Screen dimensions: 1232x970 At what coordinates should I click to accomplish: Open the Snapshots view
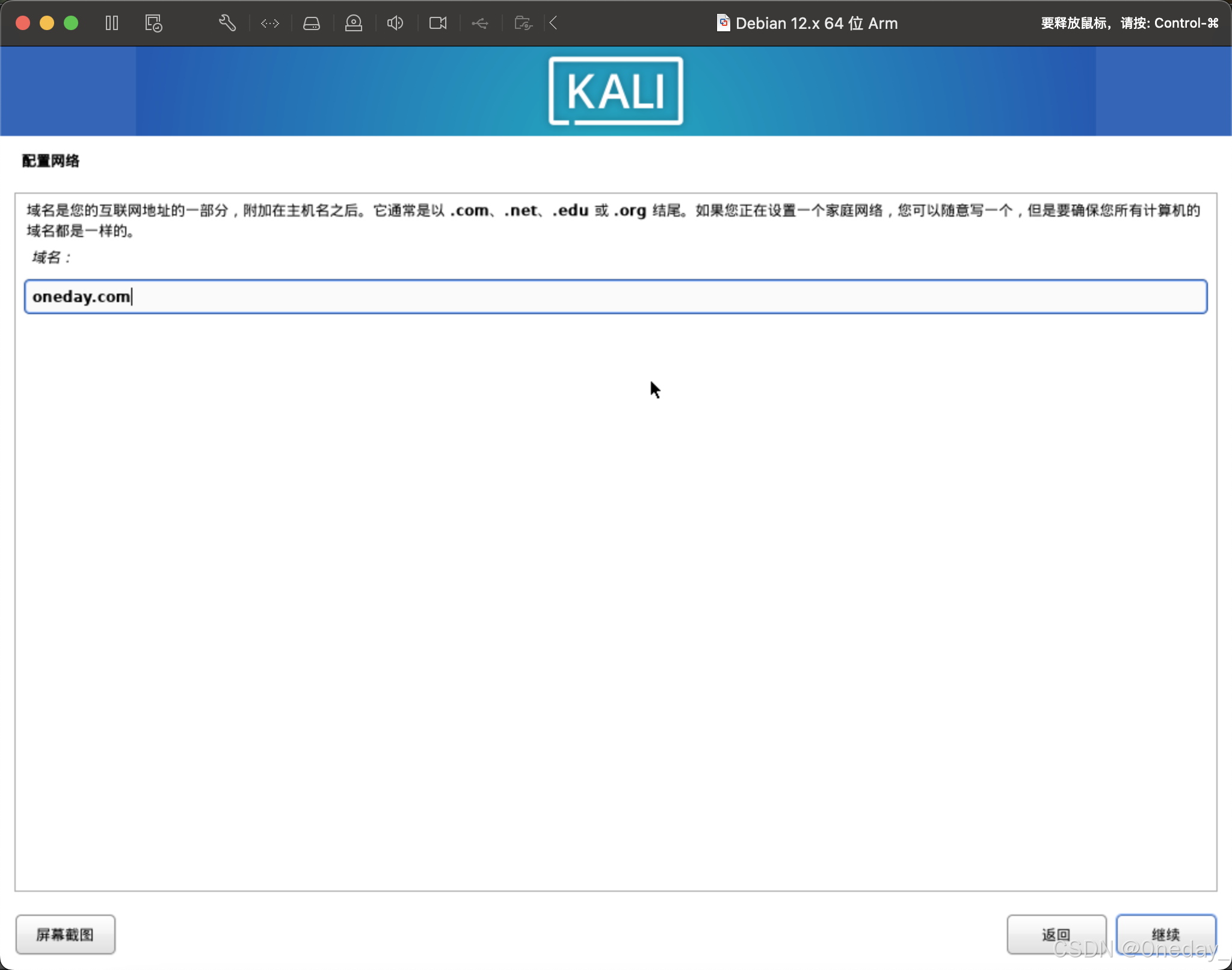153,23
